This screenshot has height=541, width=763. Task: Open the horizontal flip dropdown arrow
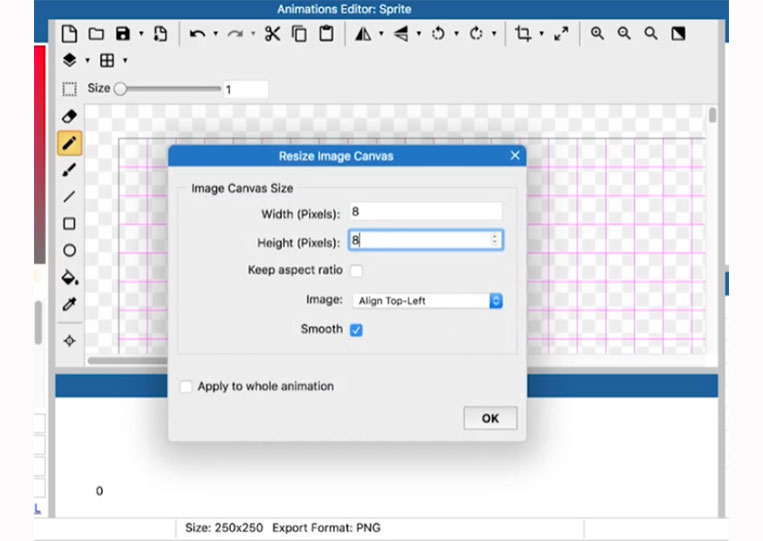(x=382, y=34)
